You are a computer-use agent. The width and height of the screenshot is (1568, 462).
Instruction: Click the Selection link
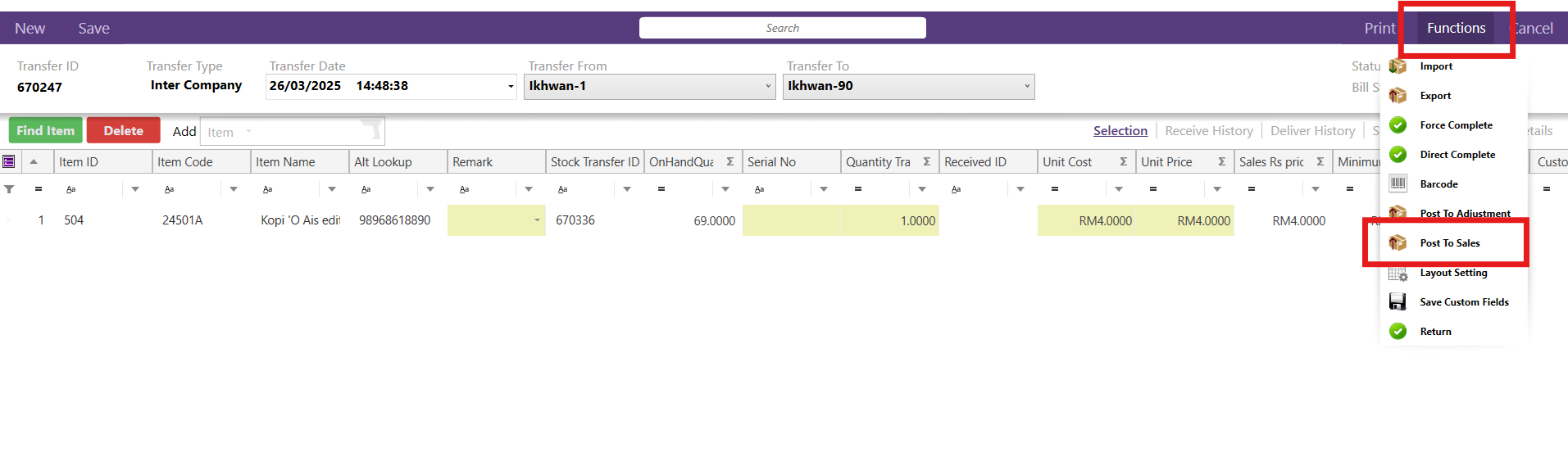[1120, 131]
